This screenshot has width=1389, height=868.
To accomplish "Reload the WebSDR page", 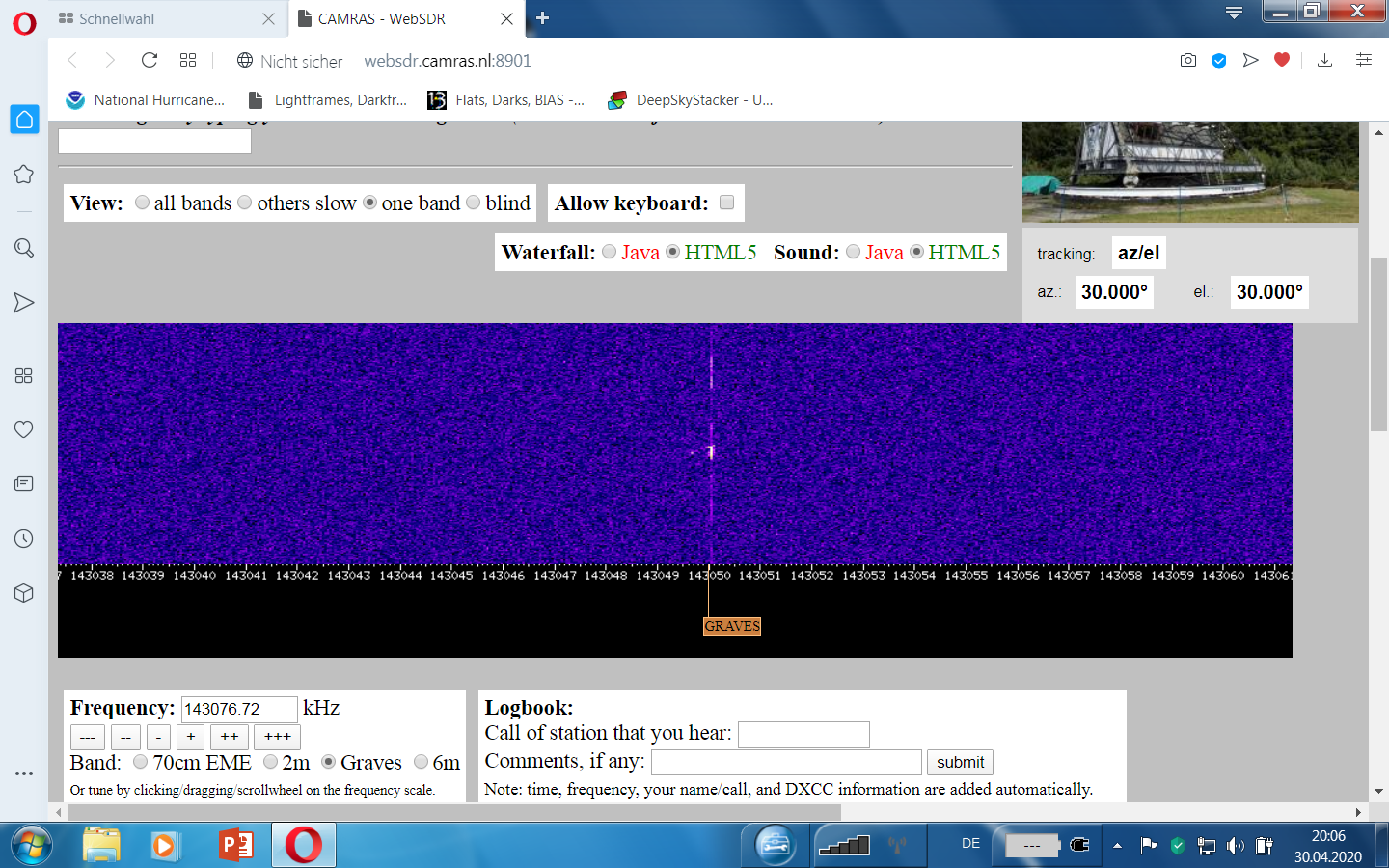I will (150, 61).
